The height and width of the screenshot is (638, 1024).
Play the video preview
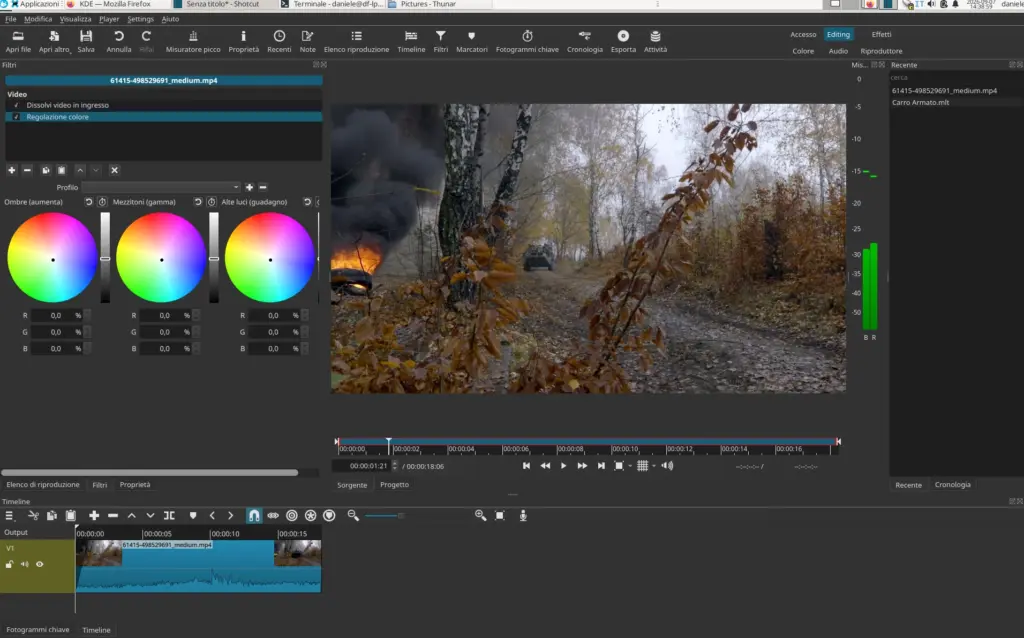coord(564,466)
